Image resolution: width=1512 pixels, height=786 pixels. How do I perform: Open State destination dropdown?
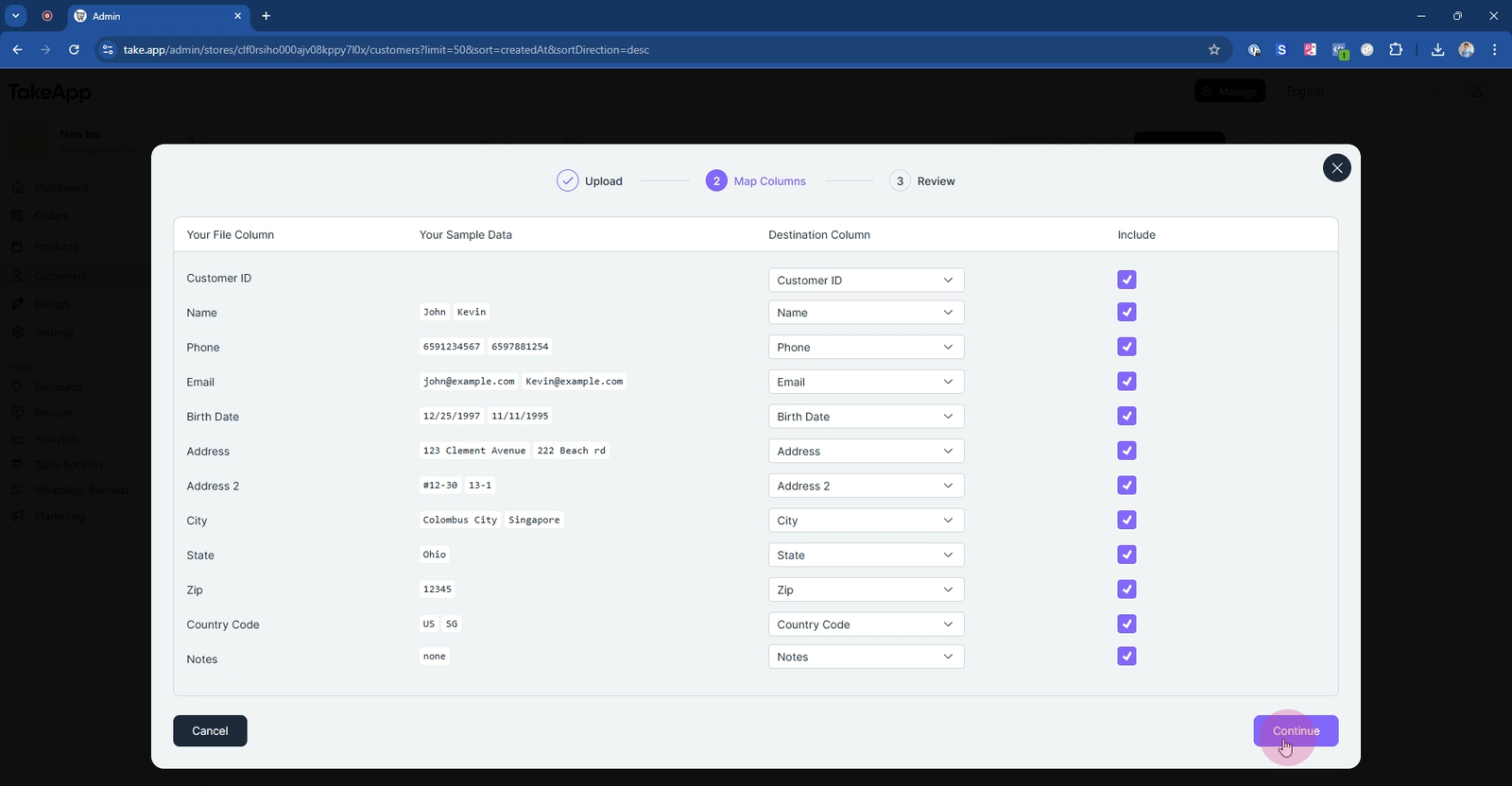tap(866, 555)
